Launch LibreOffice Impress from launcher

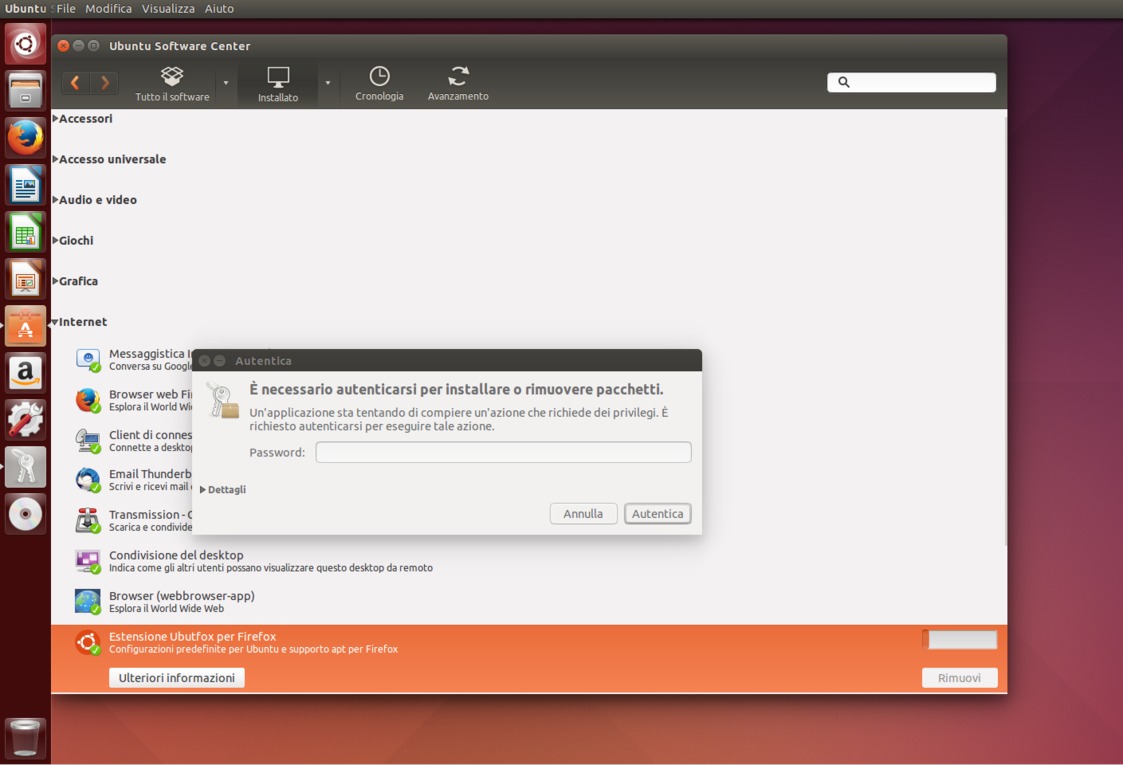coord(25,279)
